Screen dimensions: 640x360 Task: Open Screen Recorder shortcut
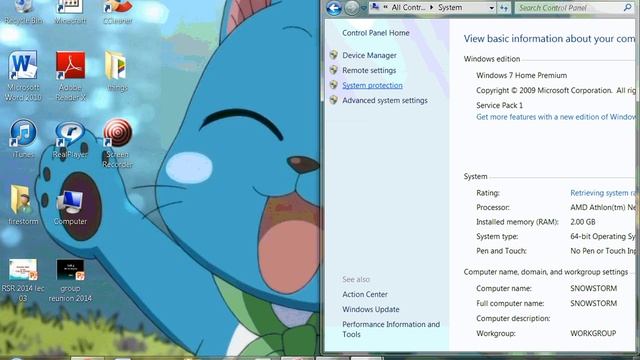[118, 143]
